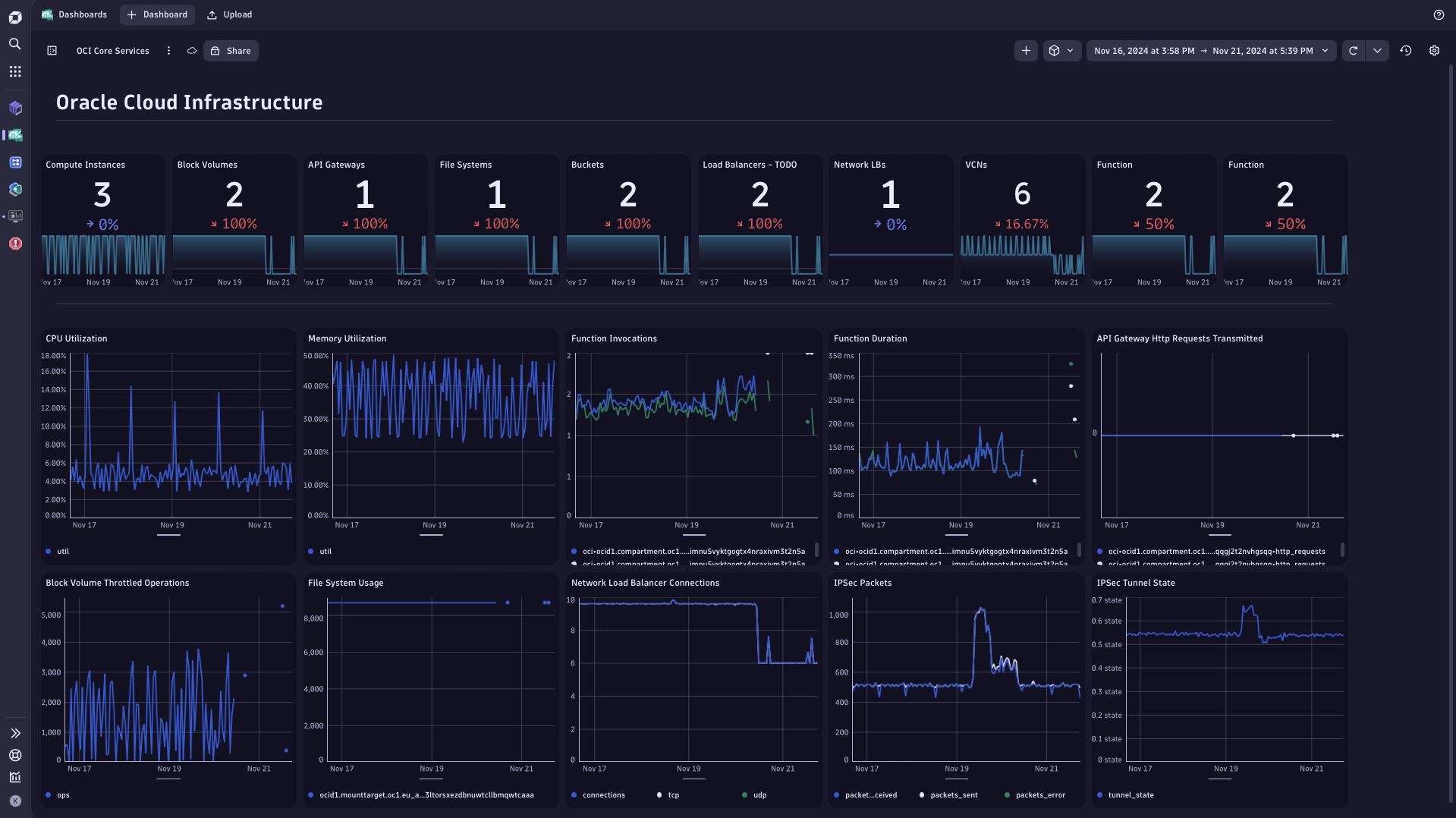Toggle packets_error legend entry

tap(1035, 795)
